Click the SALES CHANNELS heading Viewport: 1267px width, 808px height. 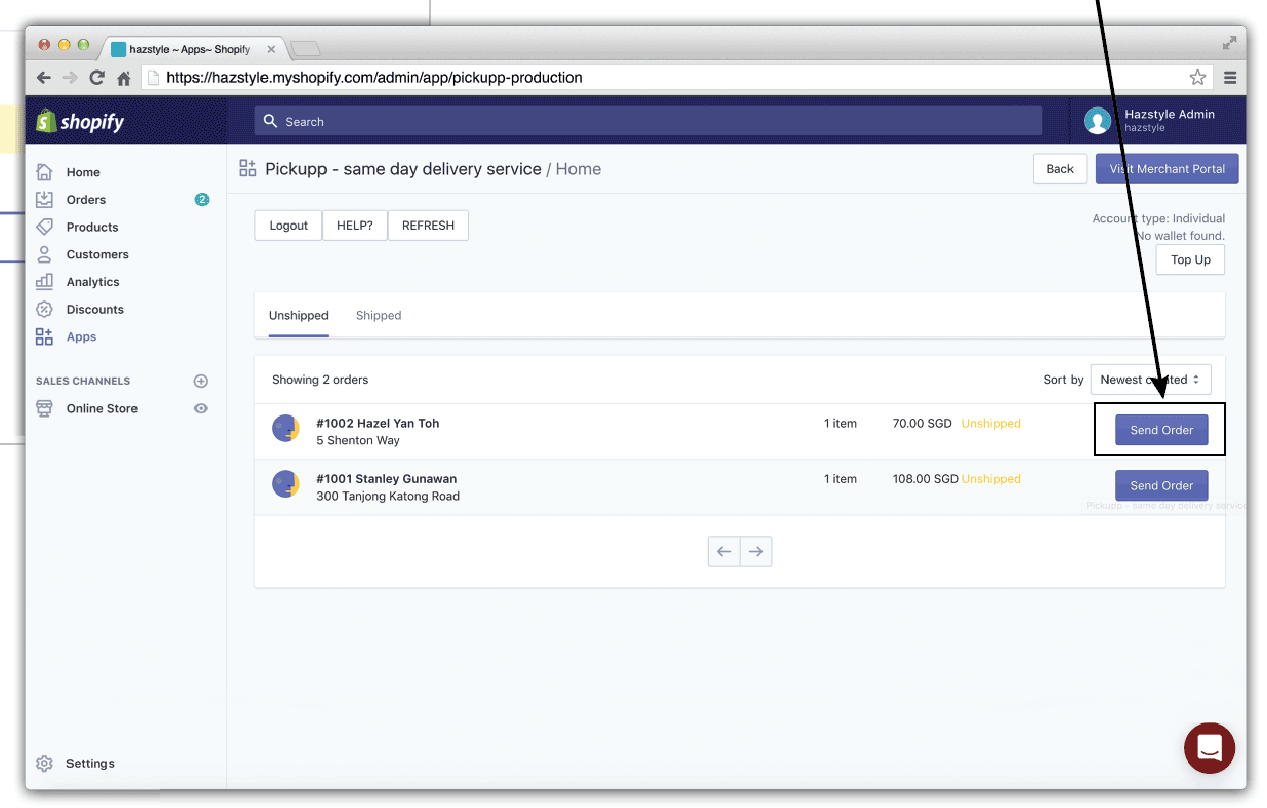coord(83,381)
